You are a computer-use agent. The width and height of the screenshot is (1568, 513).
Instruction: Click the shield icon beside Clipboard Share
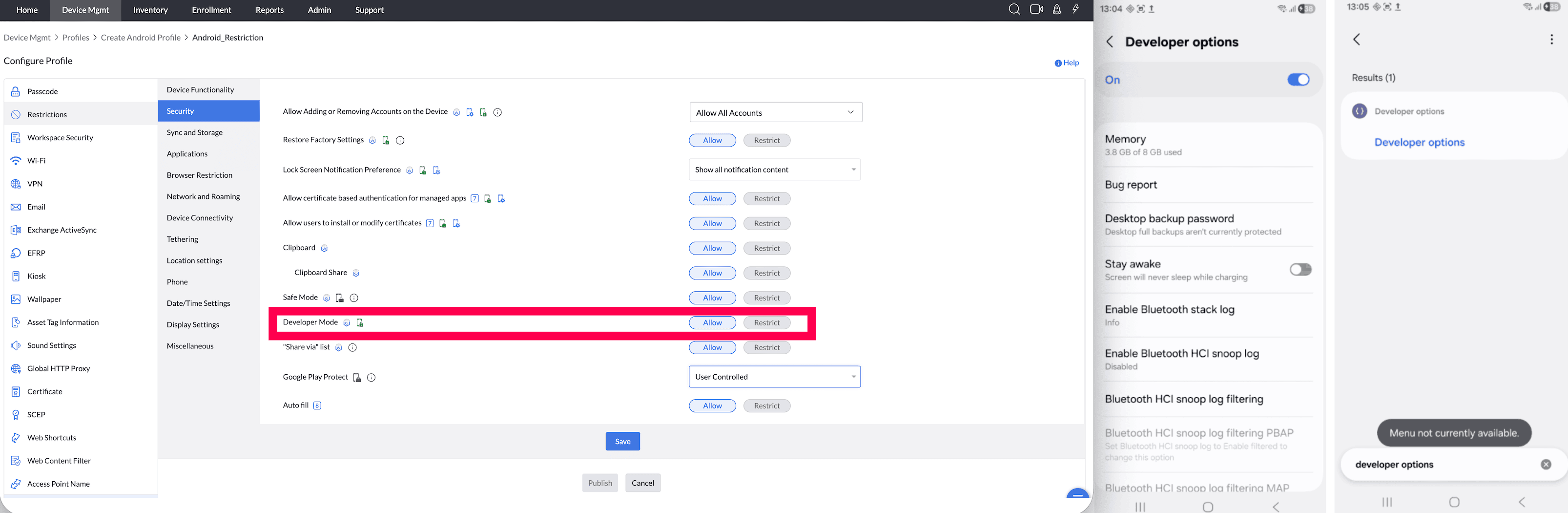coord(356,274)
